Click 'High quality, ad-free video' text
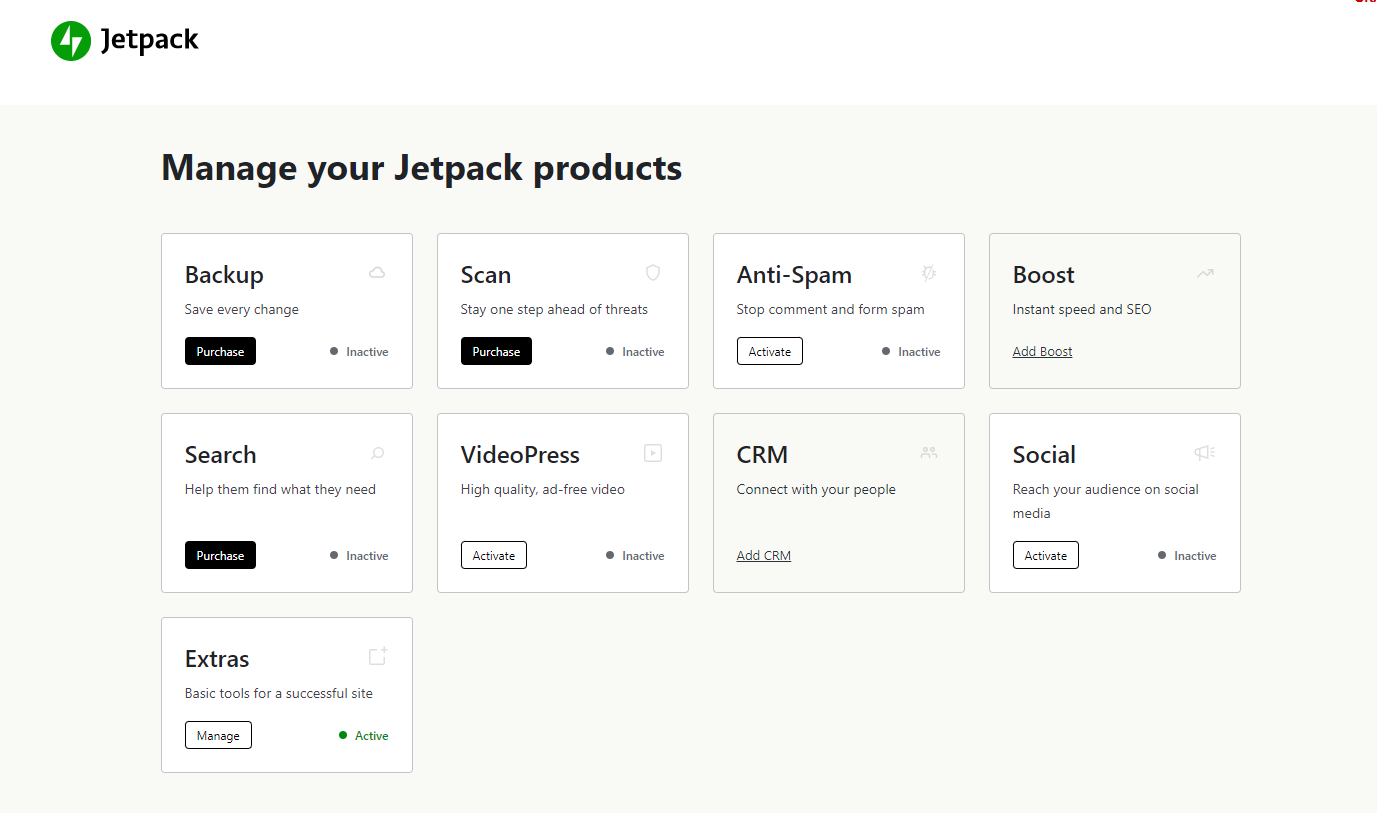The image size is (1377, 817). click(x=542, y=490)
